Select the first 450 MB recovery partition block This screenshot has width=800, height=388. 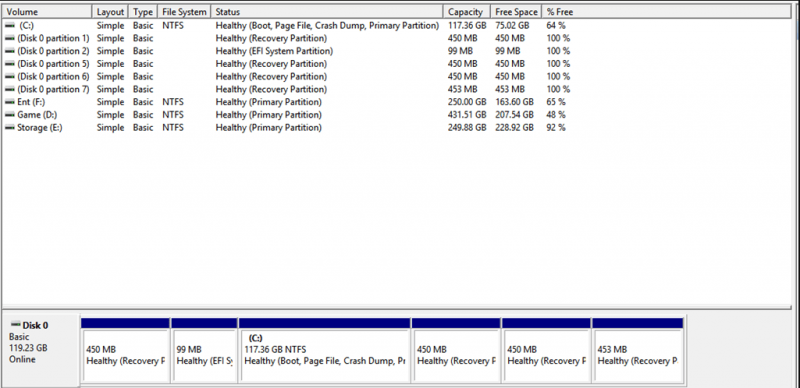point(126,350)
